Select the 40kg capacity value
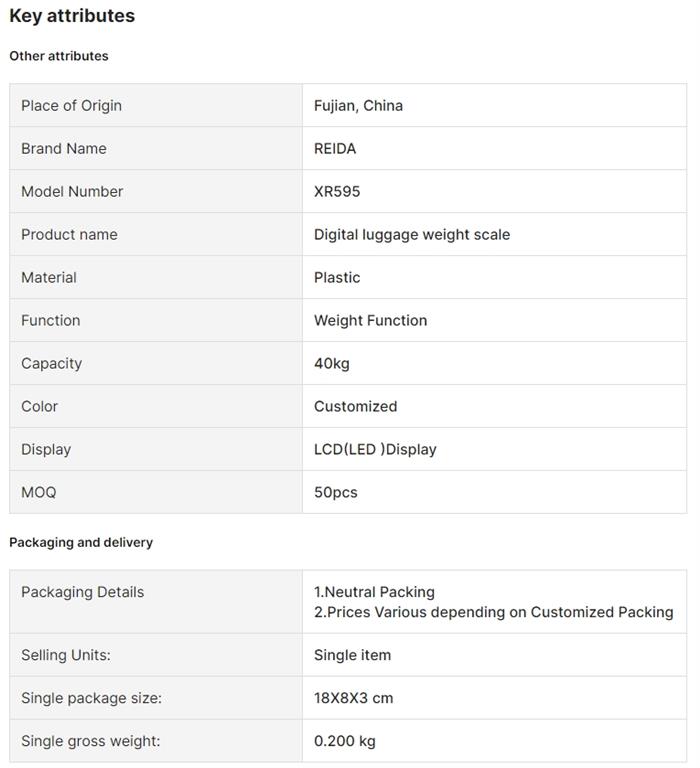 332,363
